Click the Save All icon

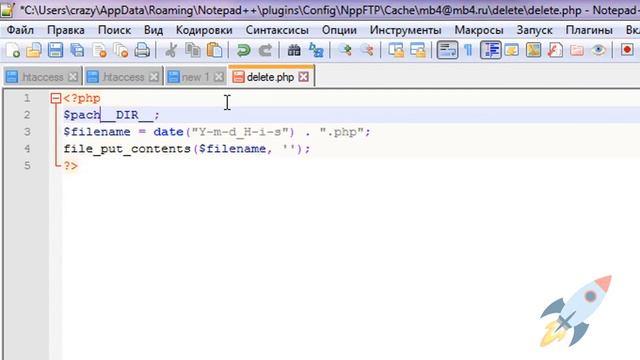tap(77, 50)
